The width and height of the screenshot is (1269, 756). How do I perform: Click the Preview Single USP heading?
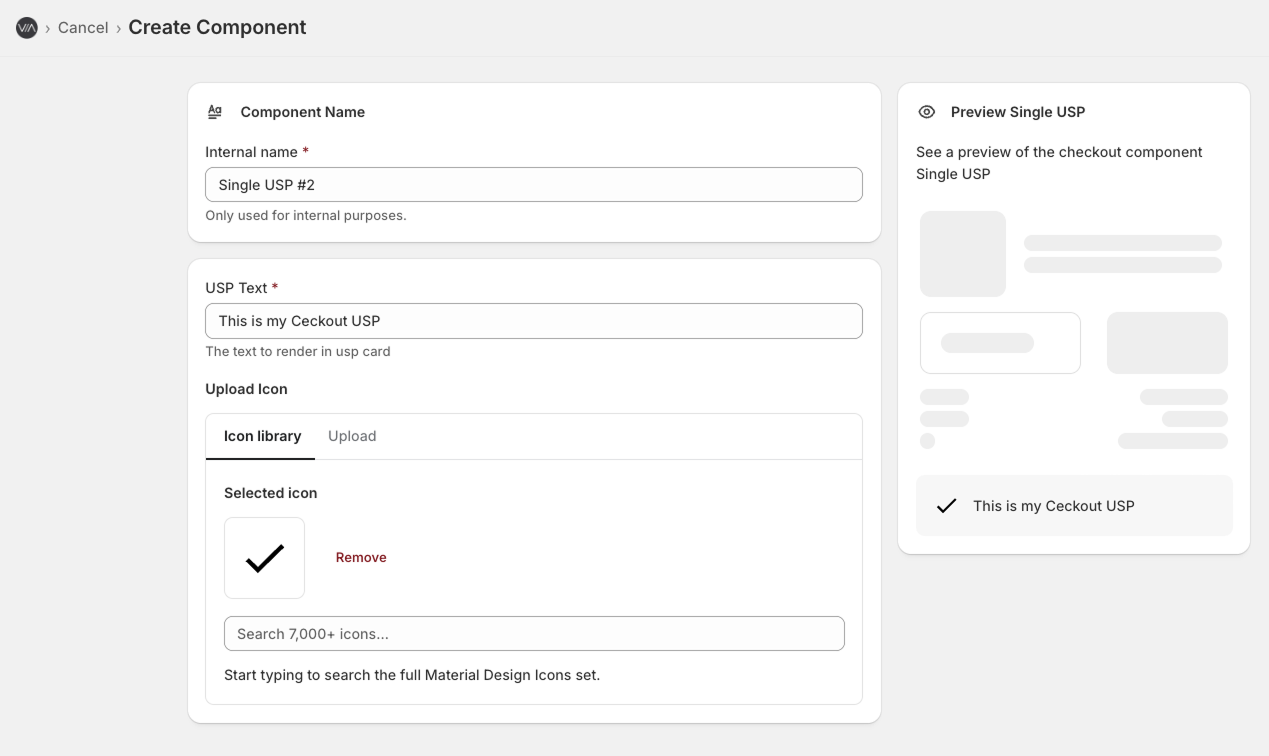(x=1018, y=112)
